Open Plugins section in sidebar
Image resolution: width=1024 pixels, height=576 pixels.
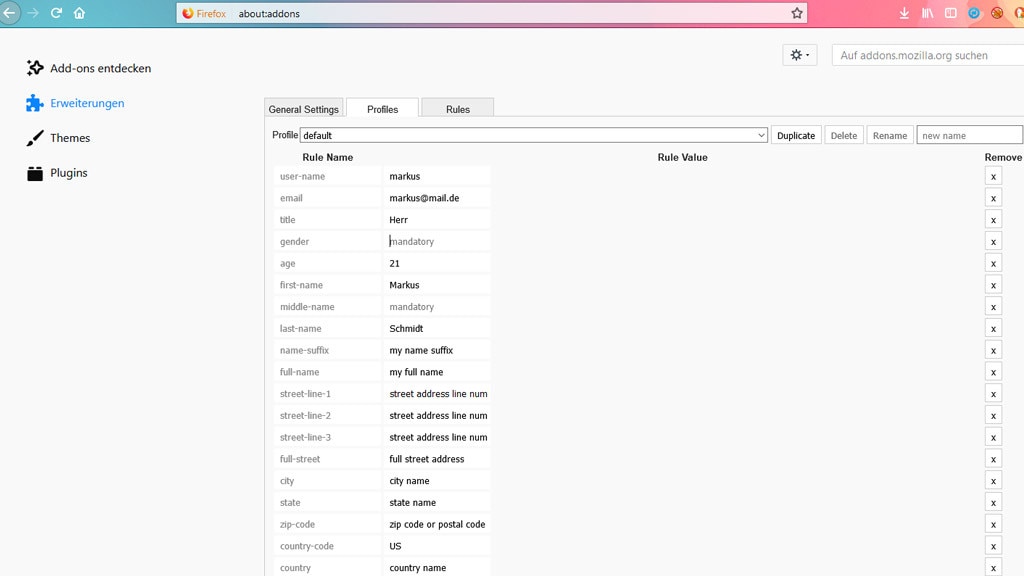[x=68, y=173]
